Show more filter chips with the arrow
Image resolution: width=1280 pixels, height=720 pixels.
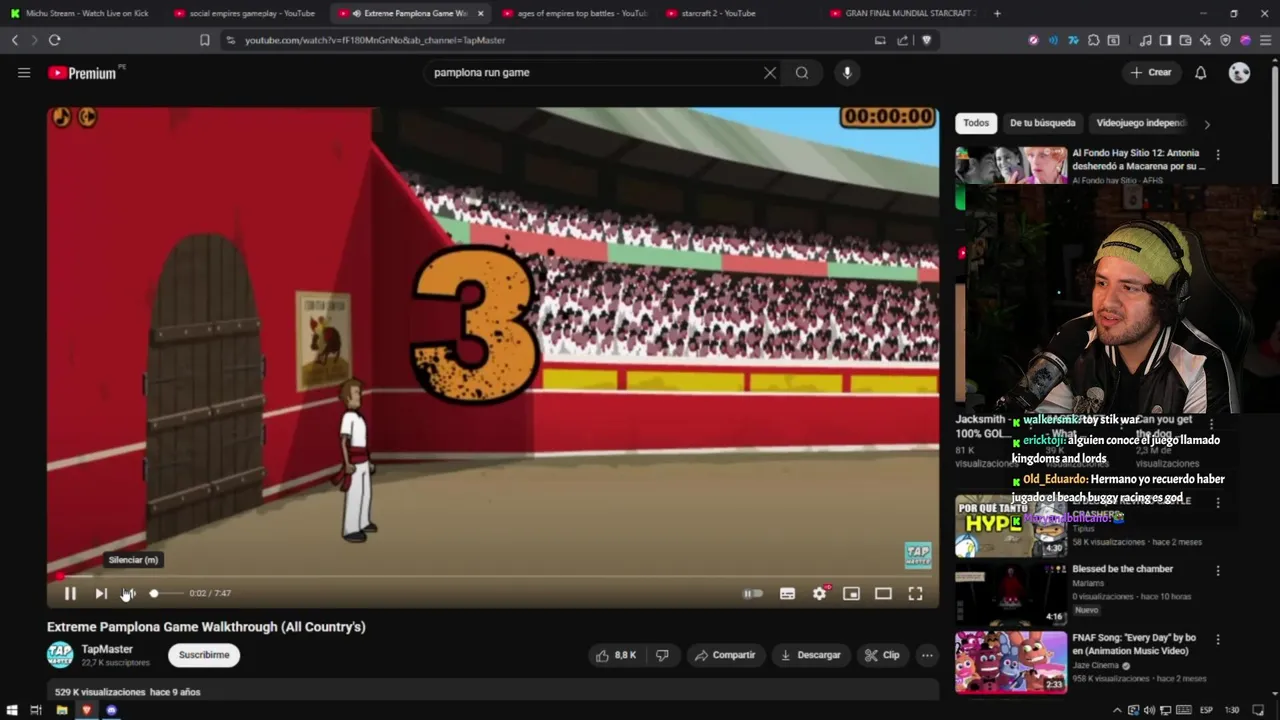coord(1206,124)
